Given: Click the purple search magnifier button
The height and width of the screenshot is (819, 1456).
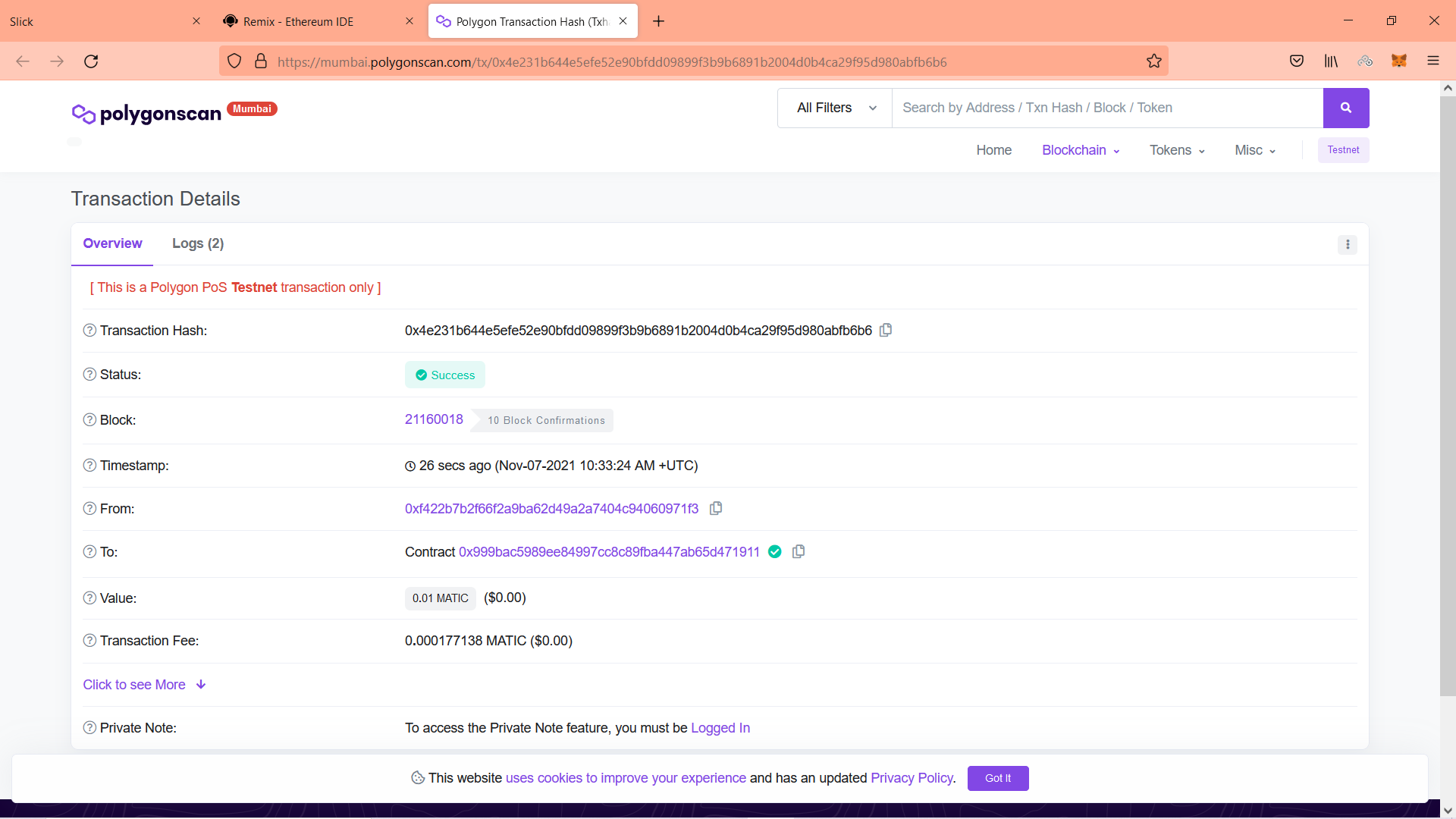Looking at the screenshot, I should click(1345, 108).
